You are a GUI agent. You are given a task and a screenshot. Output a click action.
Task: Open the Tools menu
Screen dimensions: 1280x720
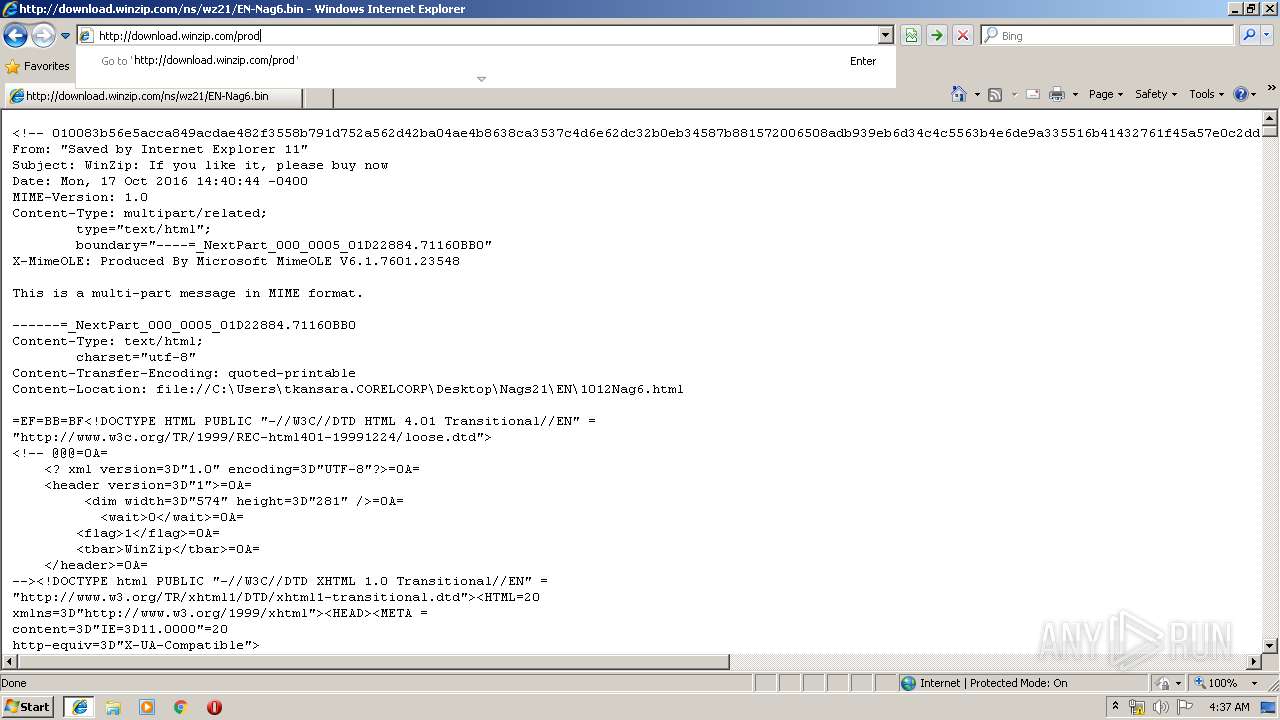coord(1207,94)
